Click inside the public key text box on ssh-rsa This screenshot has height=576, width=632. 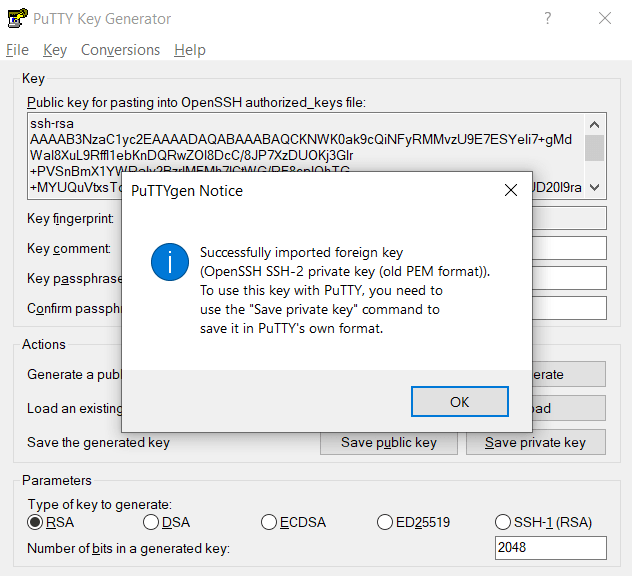pyautogui.click(x=52, y=123)
